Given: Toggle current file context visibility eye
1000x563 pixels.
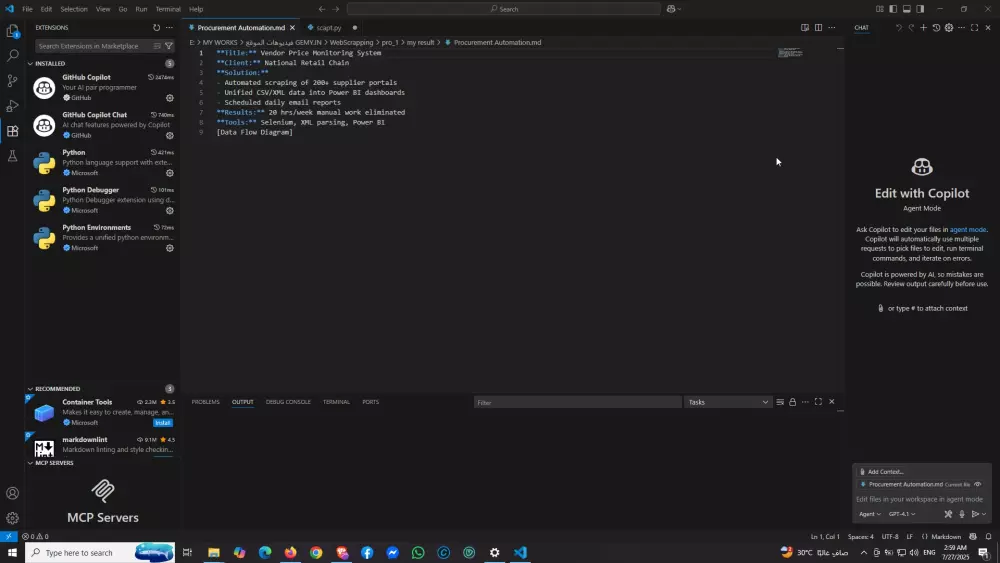Looking at the screenshot, I should 978,484.
